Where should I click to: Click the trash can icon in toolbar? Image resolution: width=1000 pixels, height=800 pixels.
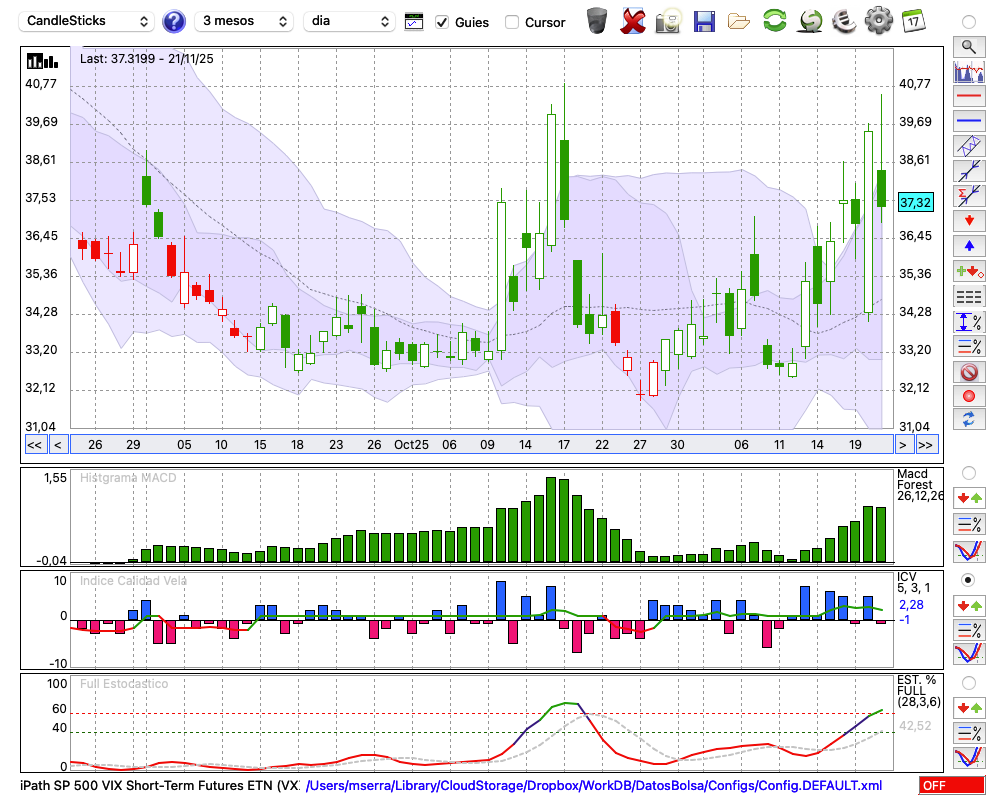pos(597,21)
